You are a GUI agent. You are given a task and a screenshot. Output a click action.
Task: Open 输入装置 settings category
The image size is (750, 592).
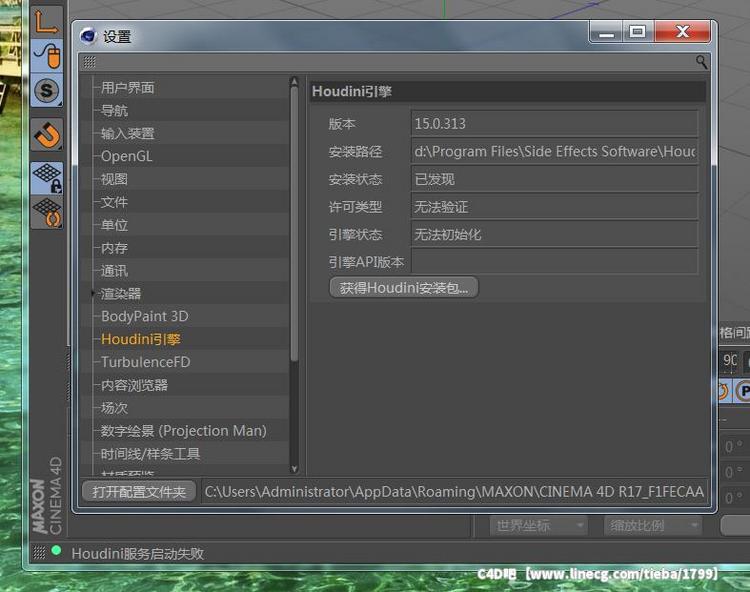point(128,133)
